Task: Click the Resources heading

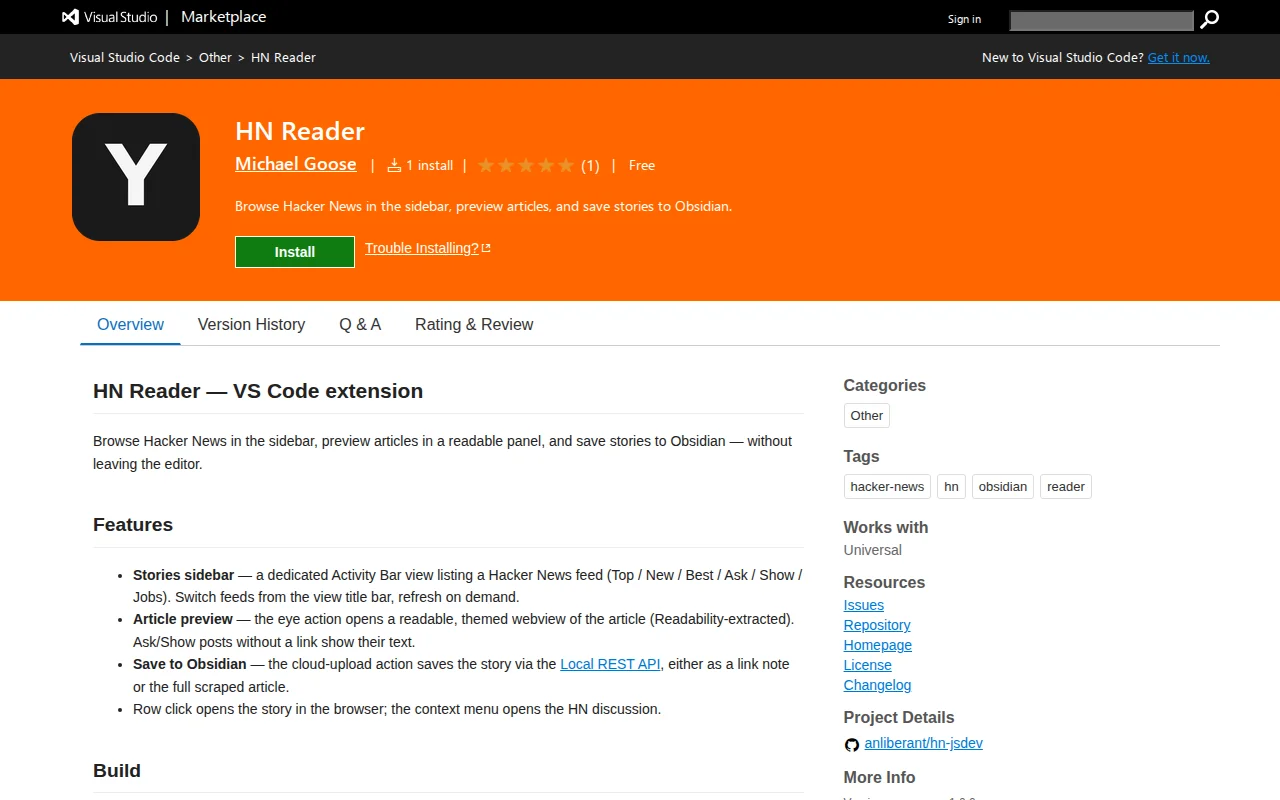Action: click(885, 583)
